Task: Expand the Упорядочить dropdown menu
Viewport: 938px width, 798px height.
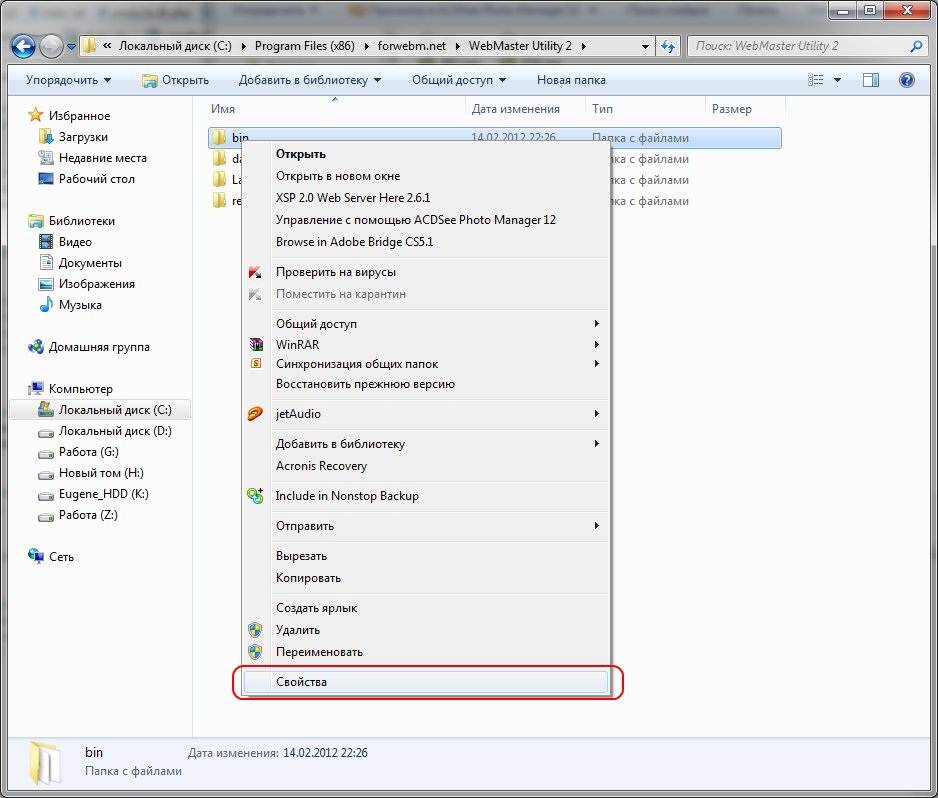Action: coord(68,80)
